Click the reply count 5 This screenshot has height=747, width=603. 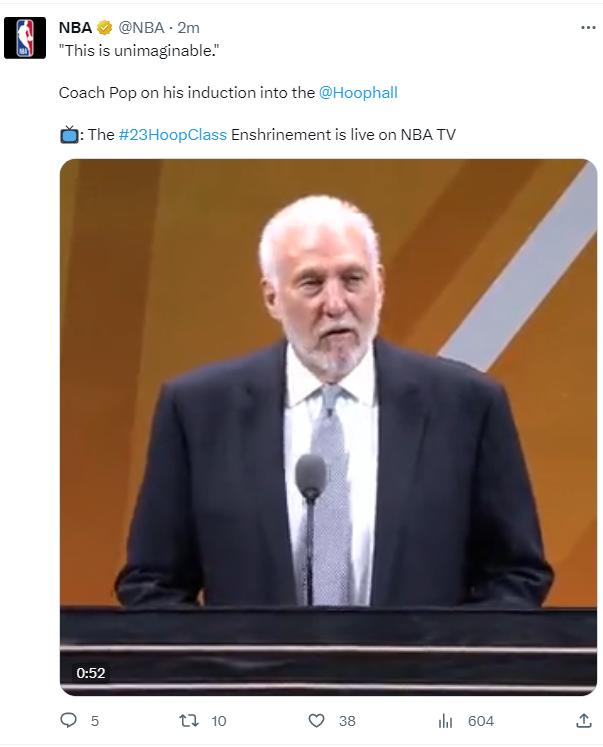[x=95, y=721]
